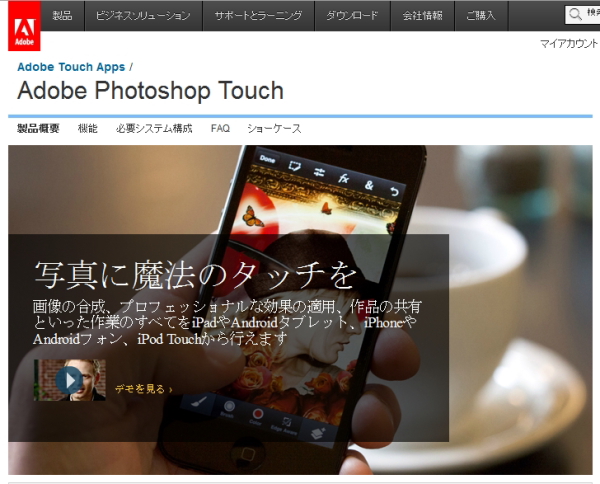The width and height of the screenshot is (600, 484).
Task: Click the adjustments sliders icon on phone
Action: (x=320, y=171)
